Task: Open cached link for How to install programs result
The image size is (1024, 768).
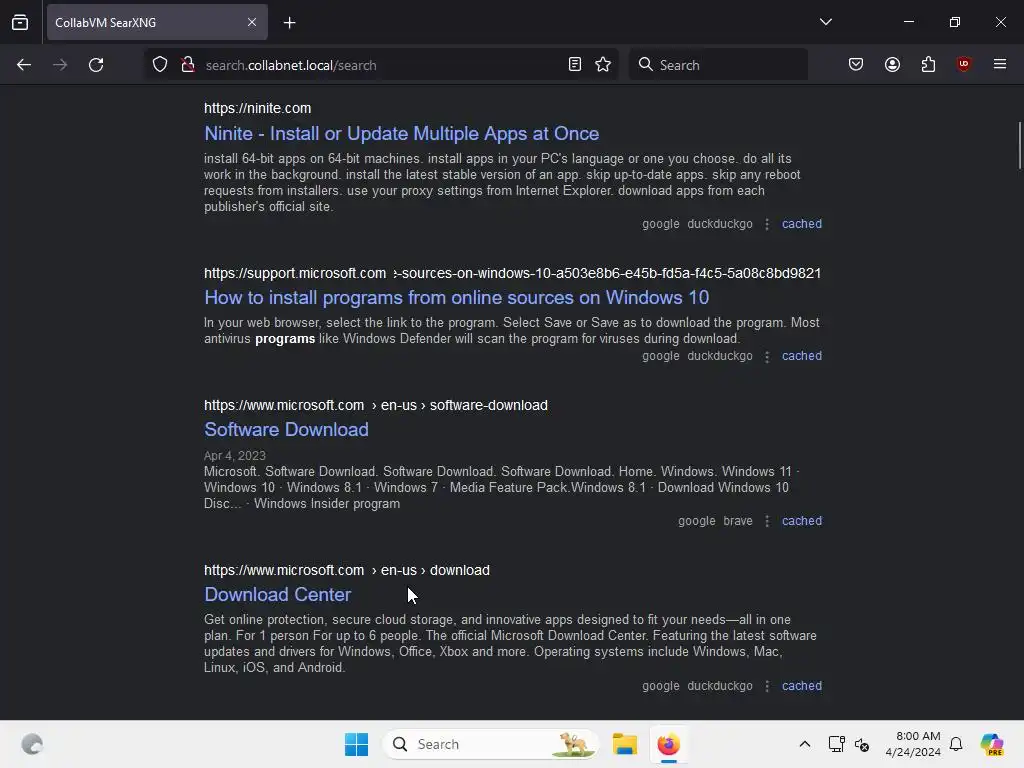Action: [x=802, y=356]
